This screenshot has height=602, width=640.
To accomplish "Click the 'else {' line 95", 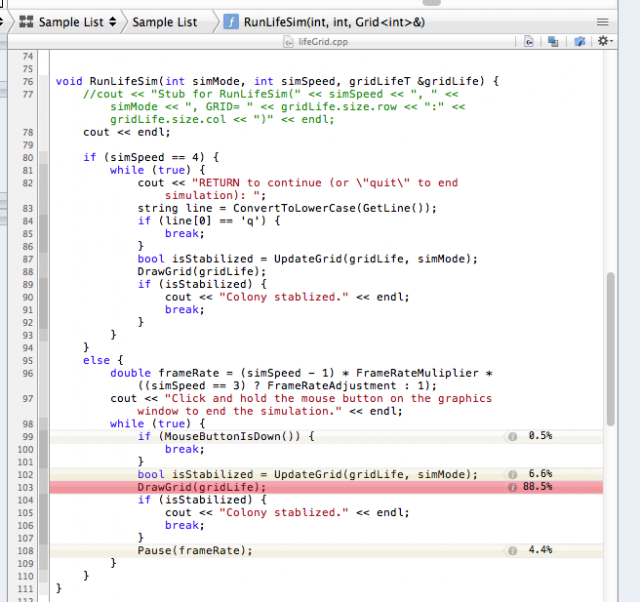I will pyautogui.click(x=103, y=360).
